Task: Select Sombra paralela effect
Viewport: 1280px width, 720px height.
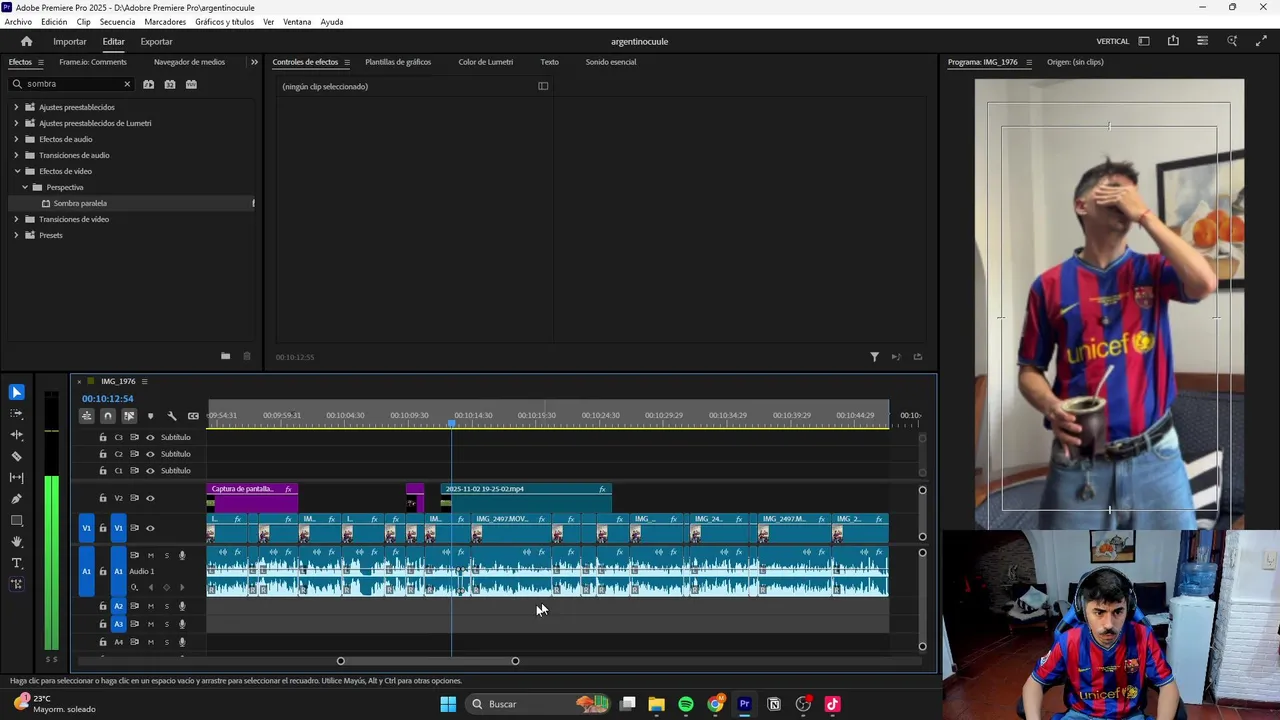Action: click(80, 203)
